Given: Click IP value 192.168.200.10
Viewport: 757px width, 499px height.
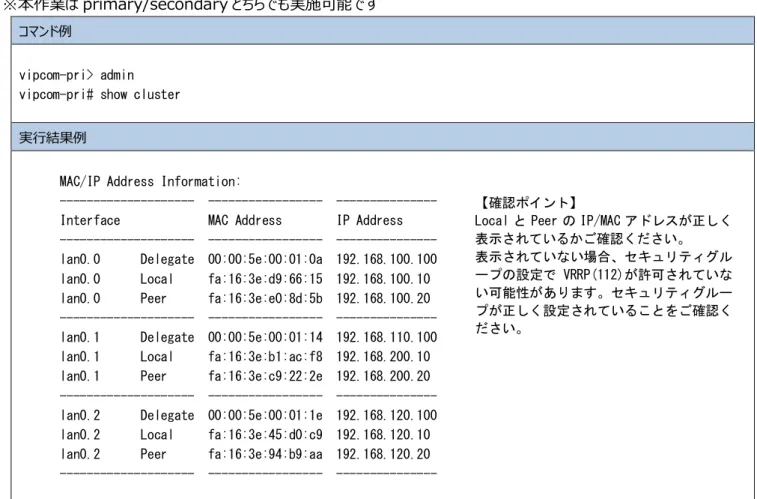Looking at the screenshot, I should pos(383,357).
